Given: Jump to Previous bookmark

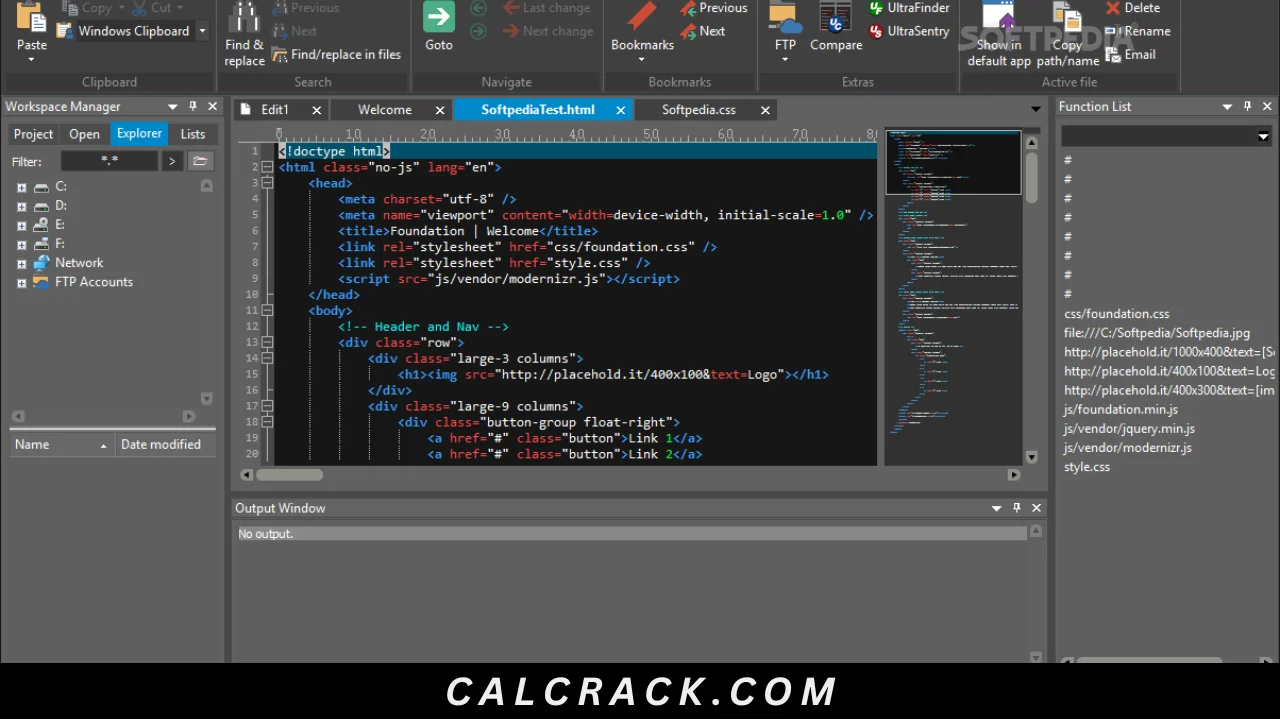Looking at the screenshot, I should [714, 8].
